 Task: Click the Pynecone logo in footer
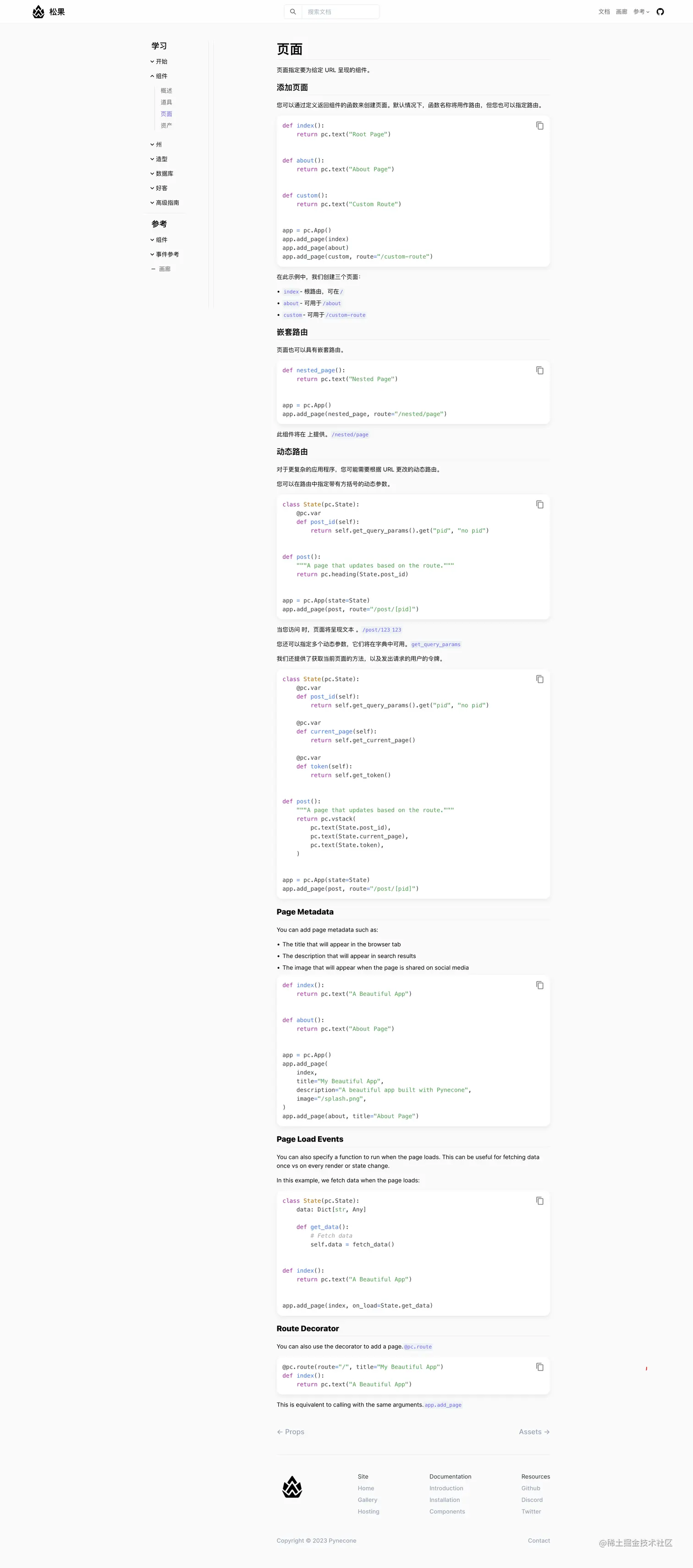(292, 1487)
